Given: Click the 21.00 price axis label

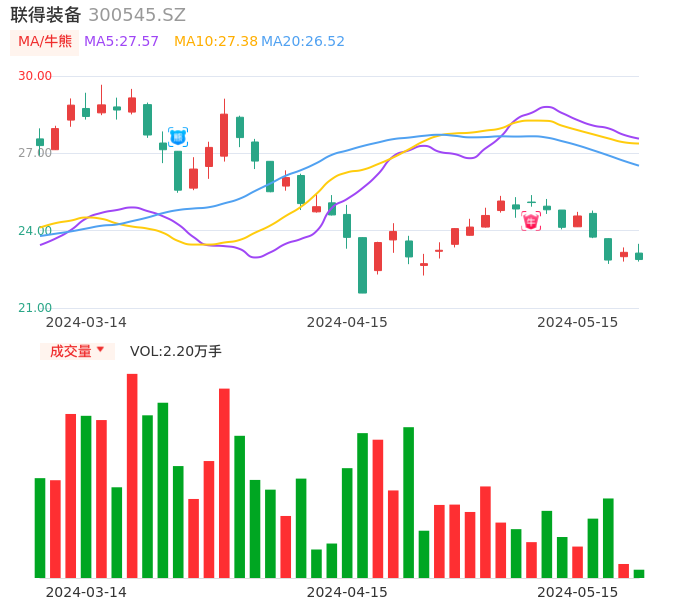Looking at the screenshot, I should coord(35,308).
